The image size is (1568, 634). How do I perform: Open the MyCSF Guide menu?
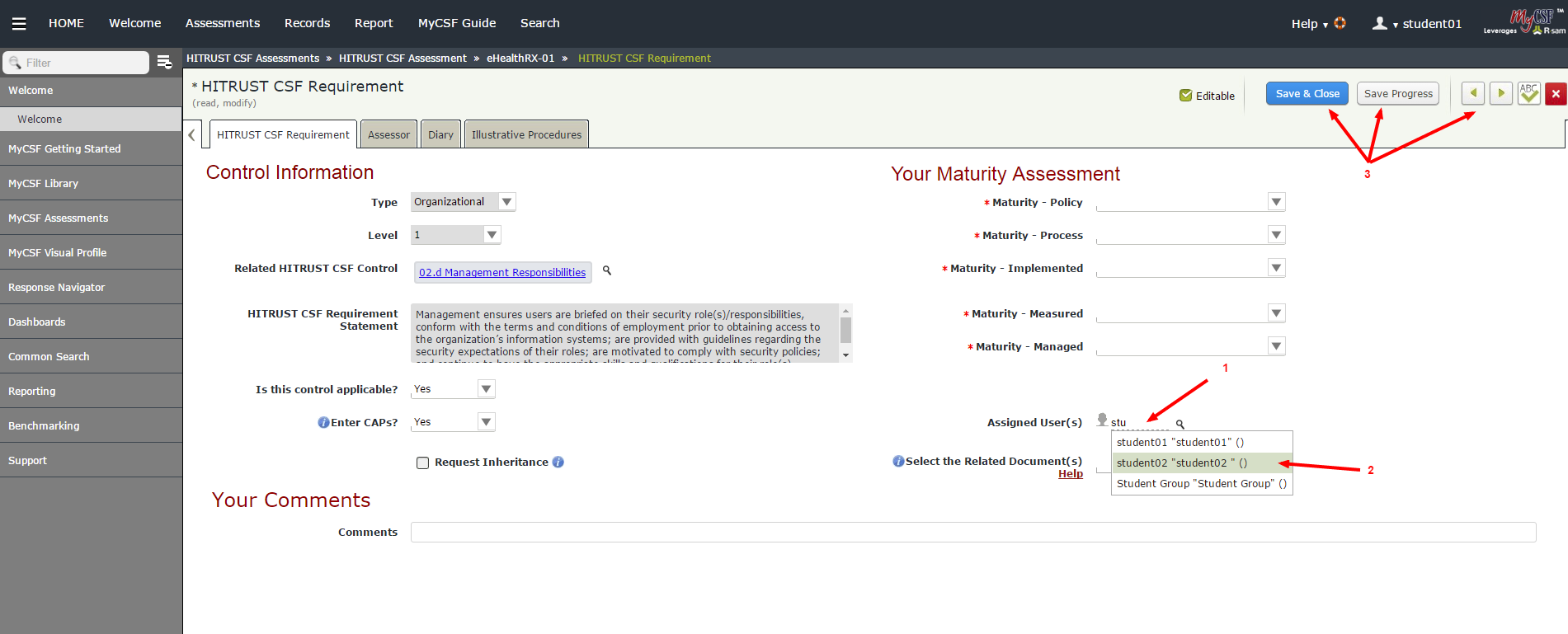[x=457, y=23]
